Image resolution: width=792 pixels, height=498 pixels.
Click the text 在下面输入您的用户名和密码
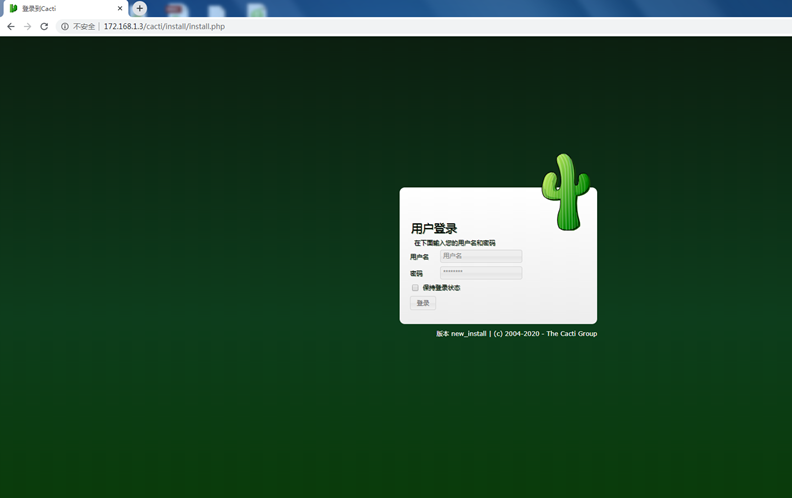(x=455, y=243)
